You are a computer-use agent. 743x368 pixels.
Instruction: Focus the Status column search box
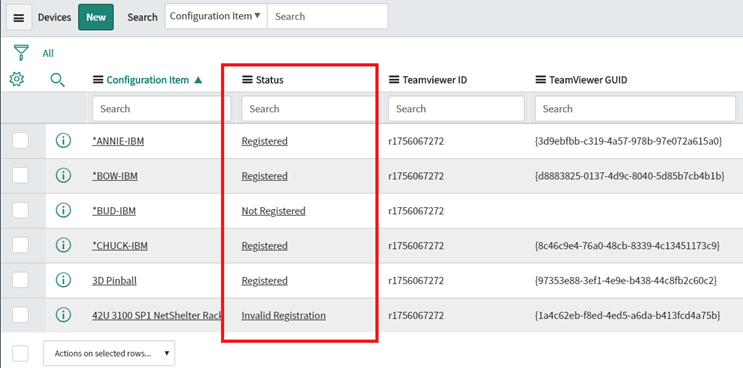coord(308,108)
